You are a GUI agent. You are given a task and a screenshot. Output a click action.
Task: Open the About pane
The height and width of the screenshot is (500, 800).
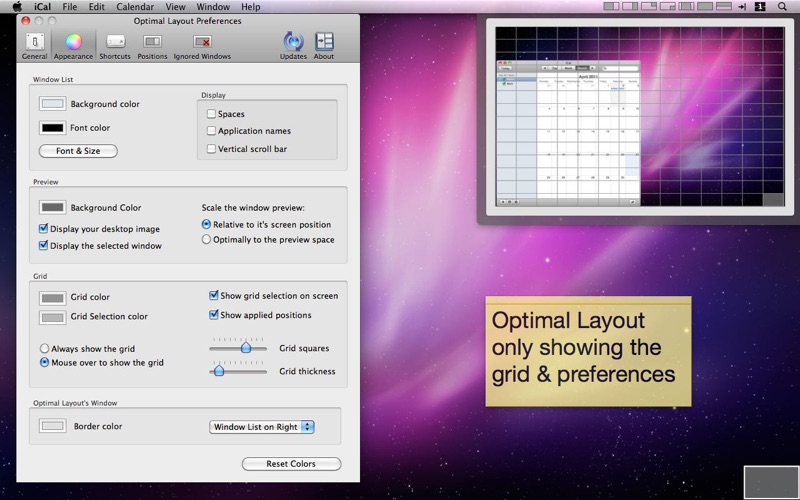tap(324, 46)
